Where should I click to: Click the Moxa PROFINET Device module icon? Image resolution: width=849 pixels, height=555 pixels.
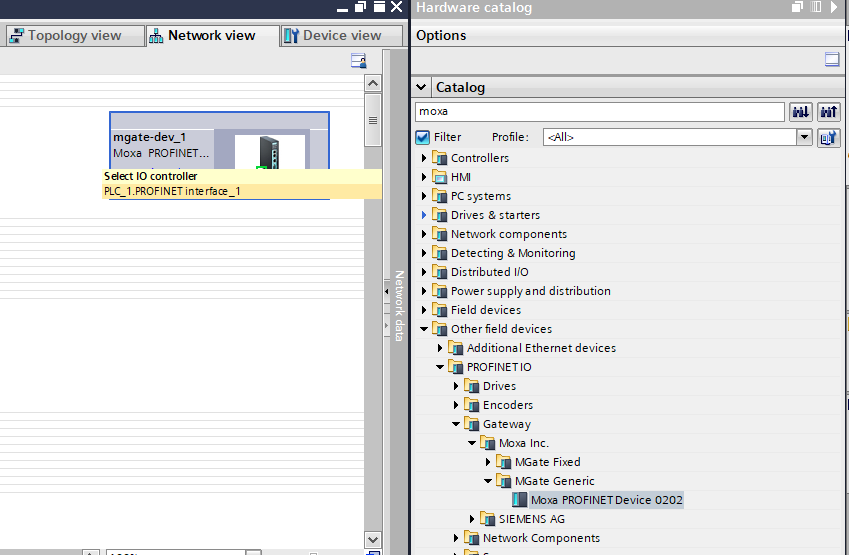520,500
